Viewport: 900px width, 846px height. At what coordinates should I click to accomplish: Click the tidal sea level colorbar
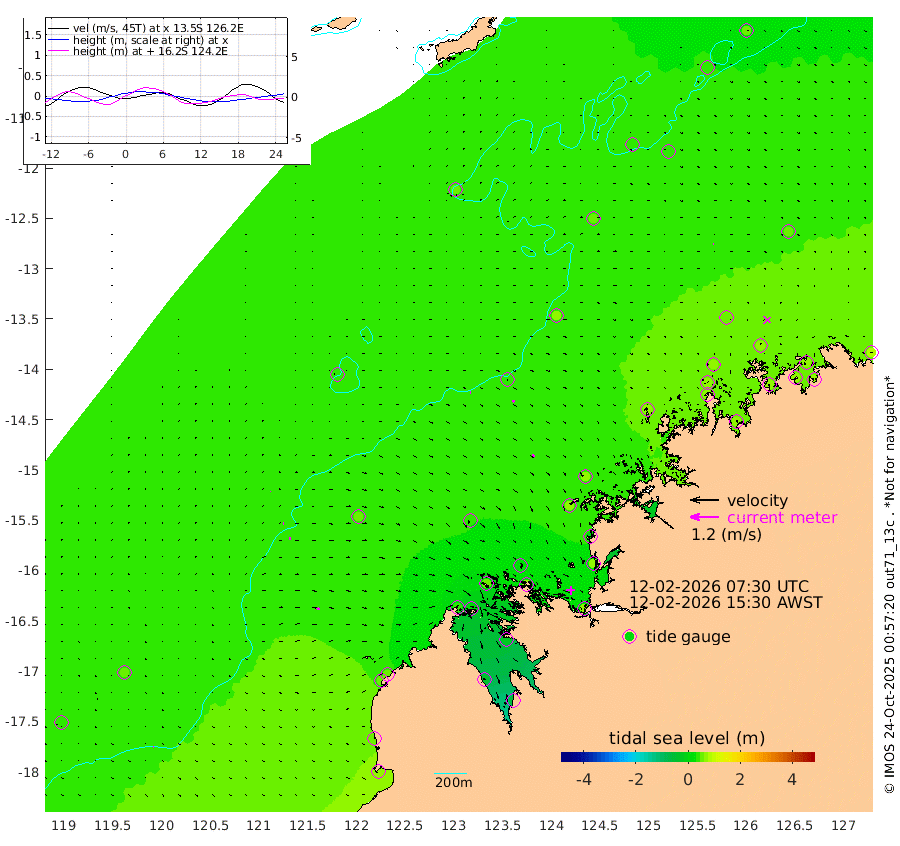[688, 756]
